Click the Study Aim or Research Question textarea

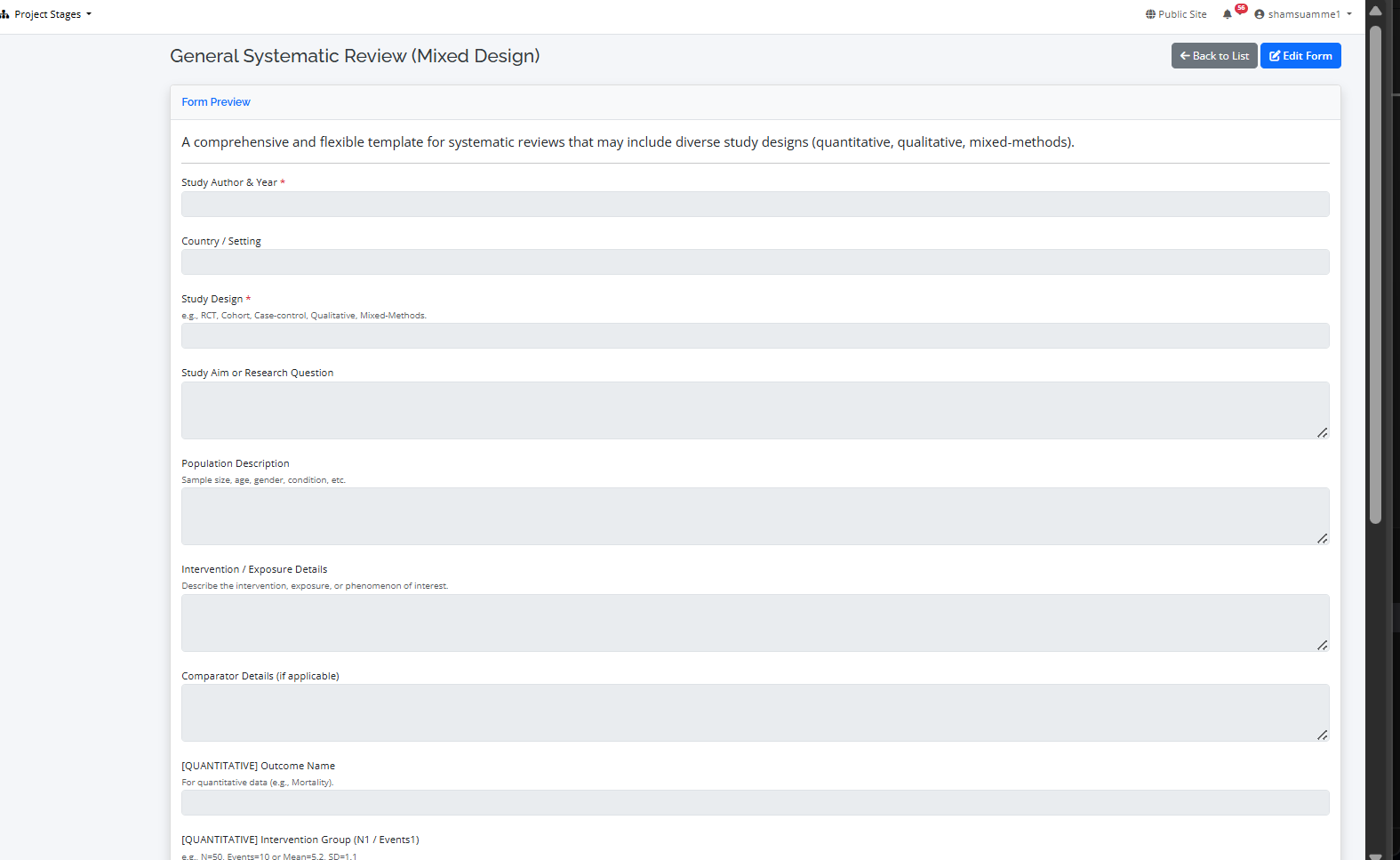(755, 410)
